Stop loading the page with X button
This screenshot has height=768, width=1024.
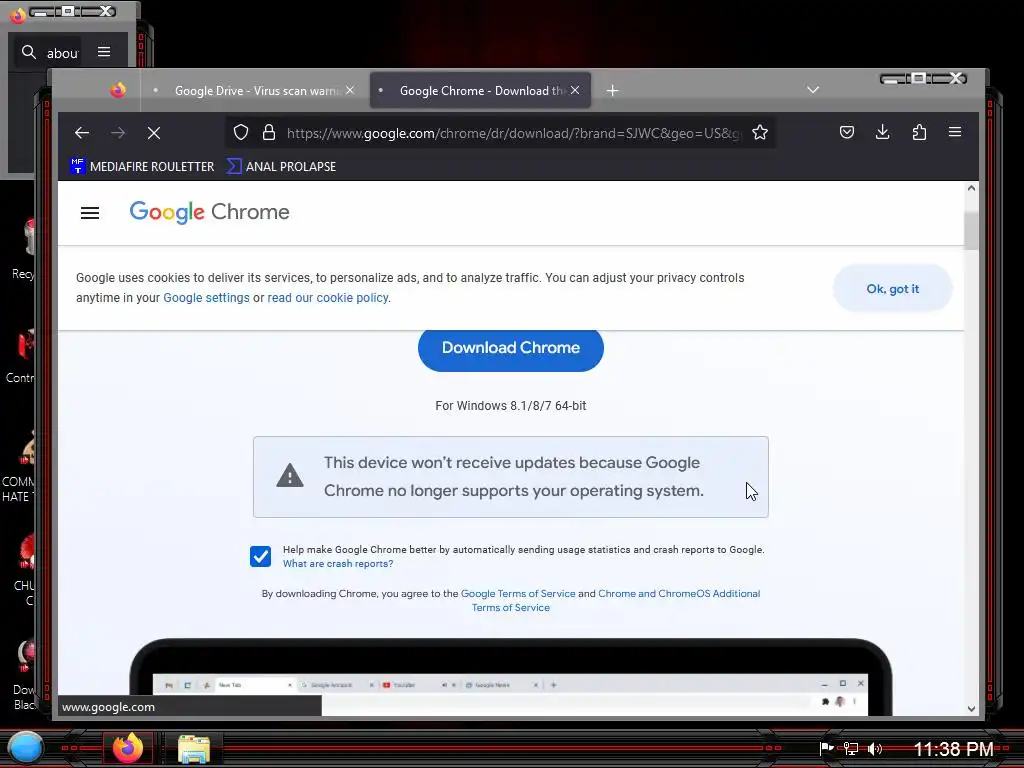pyautogui.click(x=154, y=133)
